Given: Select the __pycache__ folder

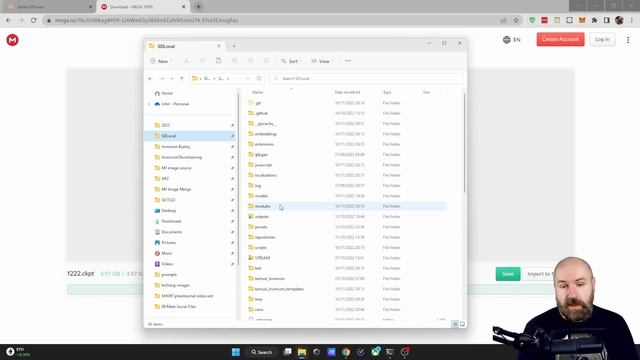Looking at the screenshot, I should point(265,124).
